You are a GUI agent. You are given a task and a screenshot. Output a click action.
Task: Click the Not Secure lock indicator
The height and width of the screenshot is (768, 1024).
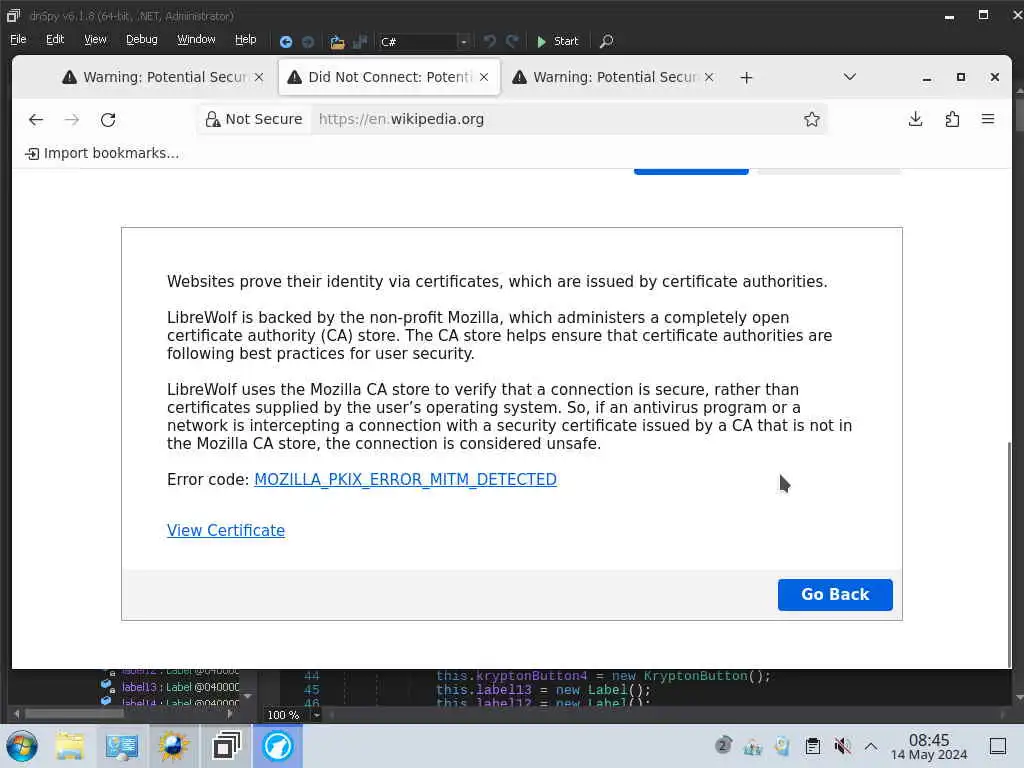[253, 120]
